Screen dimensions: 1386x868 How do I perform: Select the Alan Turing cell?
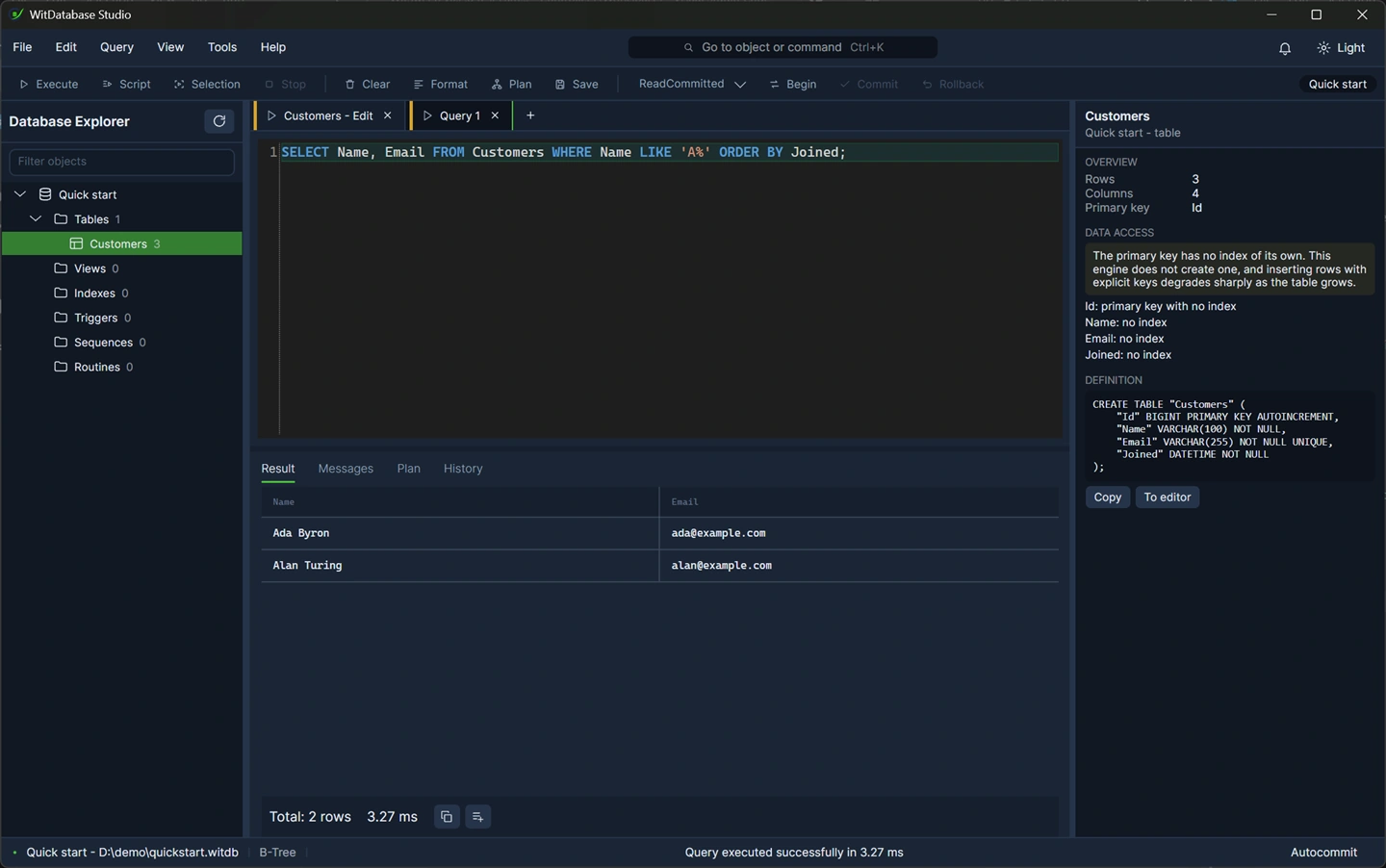pyautogui.click(x=459, y=566)
